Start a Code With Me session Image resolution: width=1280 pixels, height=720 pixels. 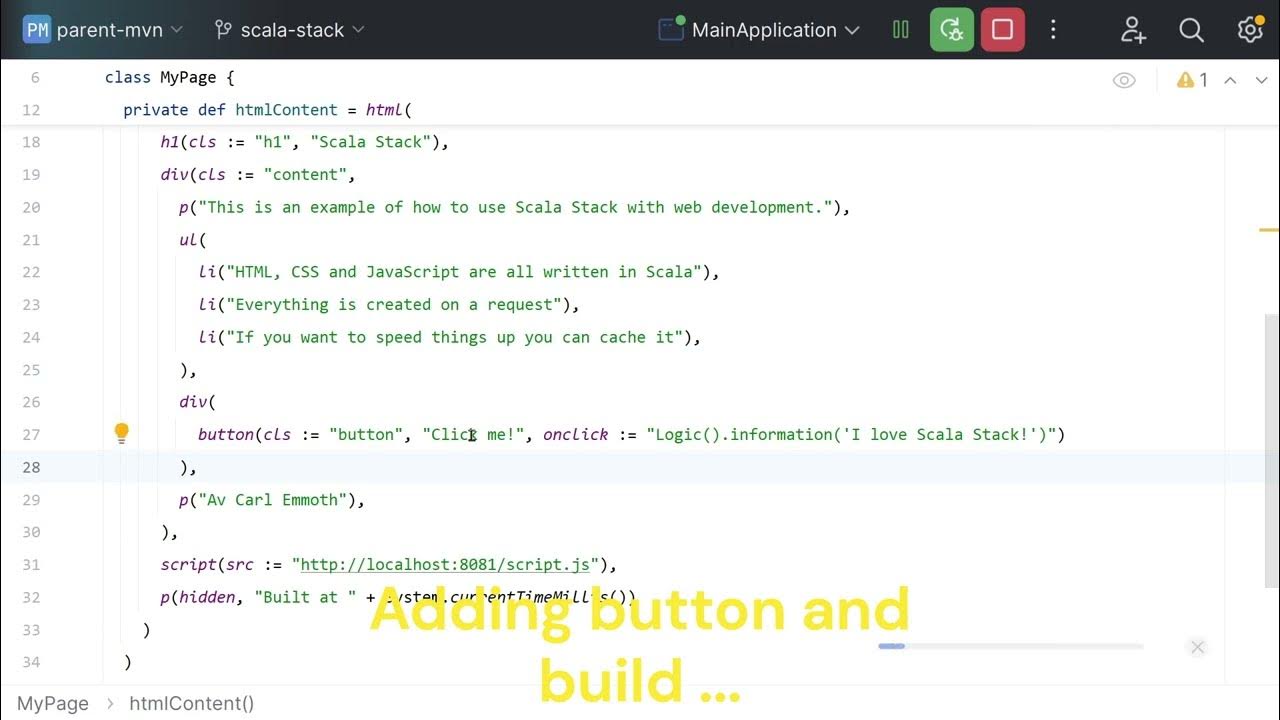coord(1133,31)
